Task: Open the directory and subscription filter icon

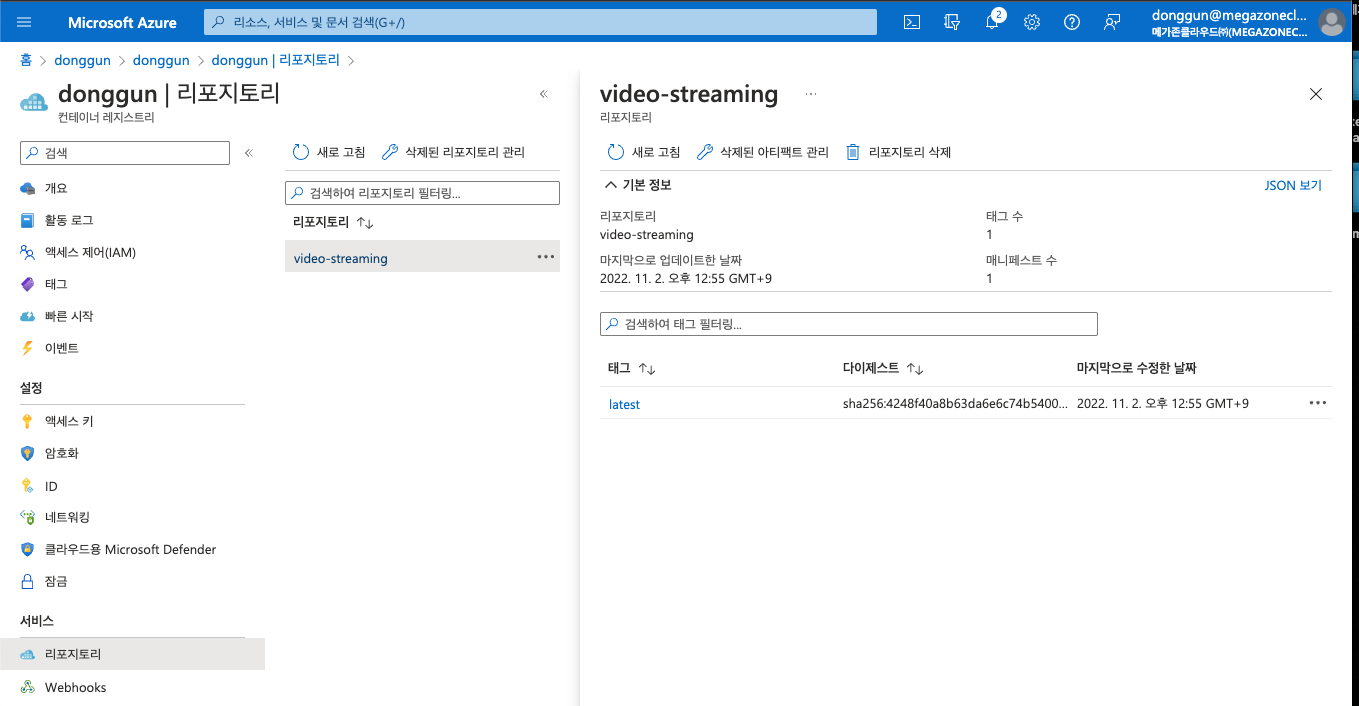Action: (952, 22)
